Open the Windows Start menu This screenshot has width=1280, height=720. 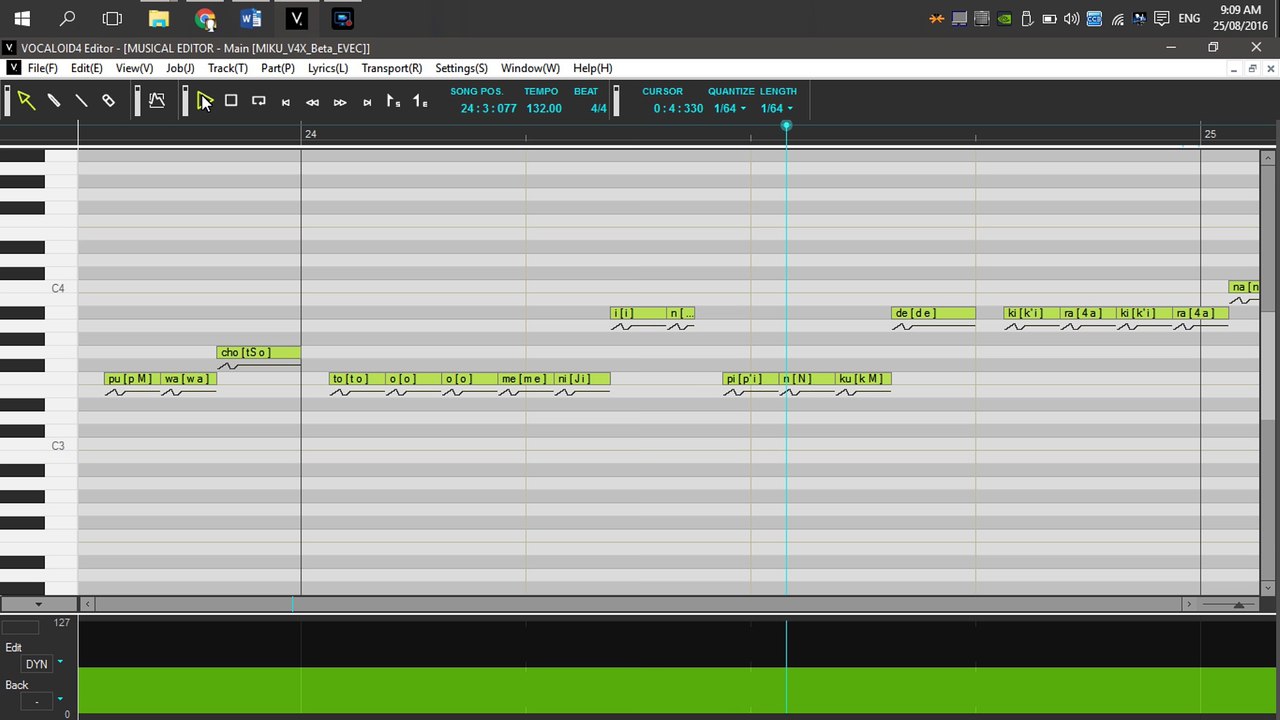coord(22,18)
